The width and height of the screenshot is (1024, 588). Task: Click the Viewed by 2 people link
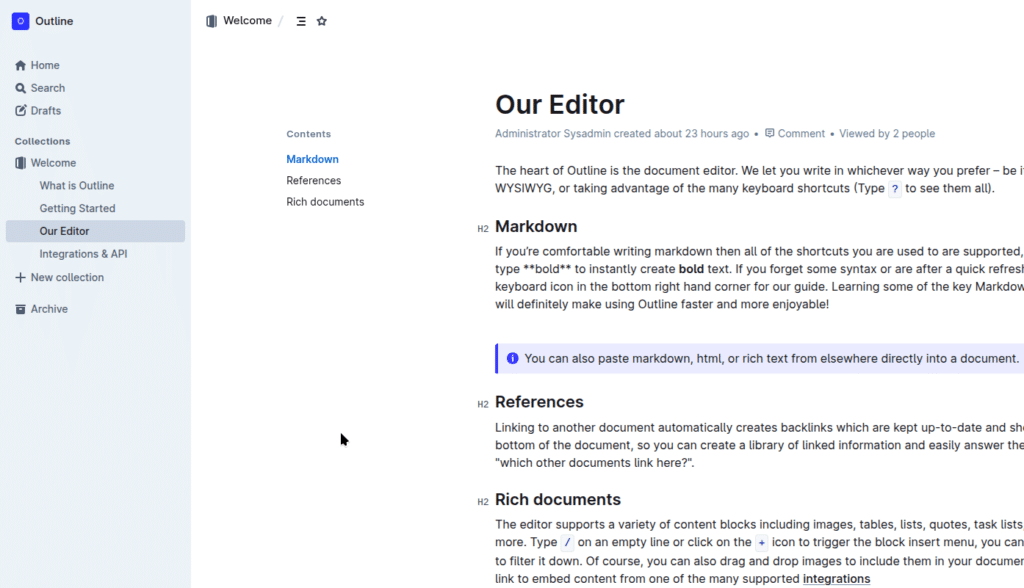click(x=887, y=134)
